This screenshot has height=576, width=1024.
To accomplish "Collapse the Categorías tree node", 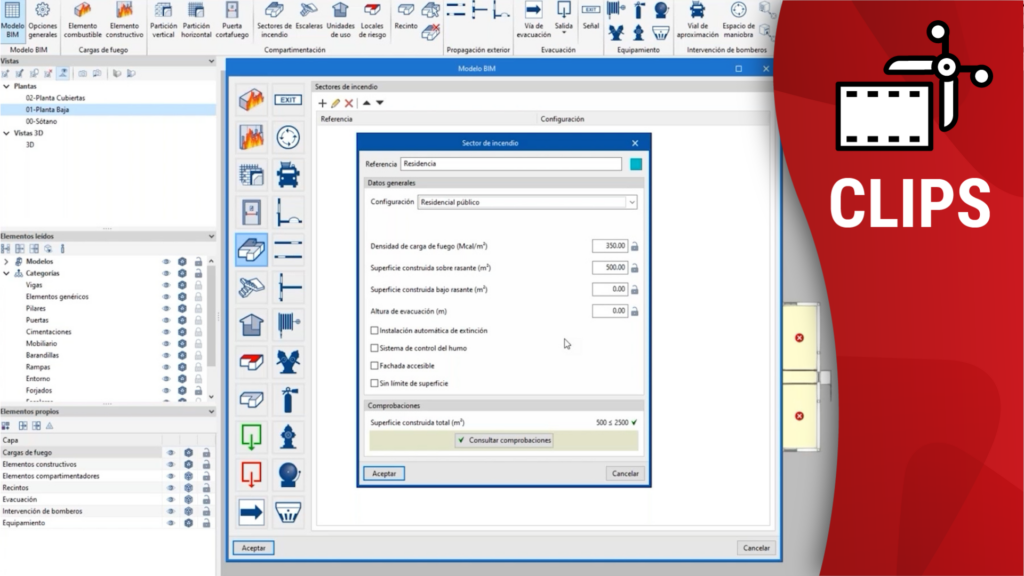I will point(6,273).
